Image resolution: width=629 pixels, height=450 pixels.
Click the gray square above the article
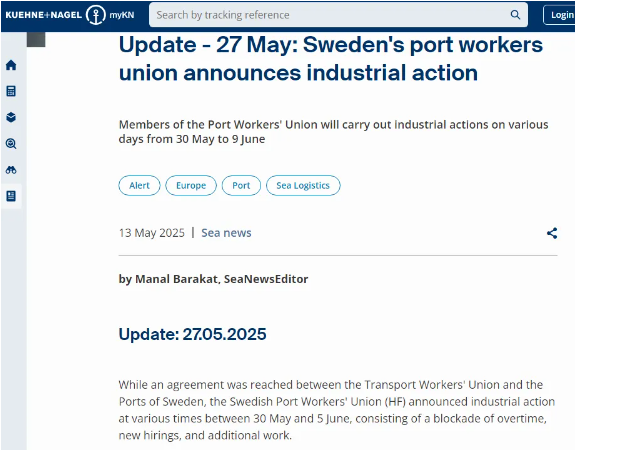pyautogui.click(x=36, y=39)
